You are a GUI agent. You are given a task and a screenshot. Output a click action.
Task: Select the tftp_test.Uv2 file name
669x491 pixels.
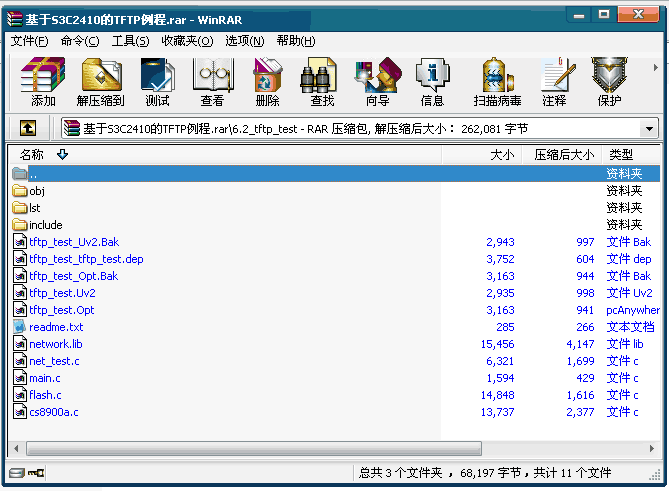pos(62,293)
